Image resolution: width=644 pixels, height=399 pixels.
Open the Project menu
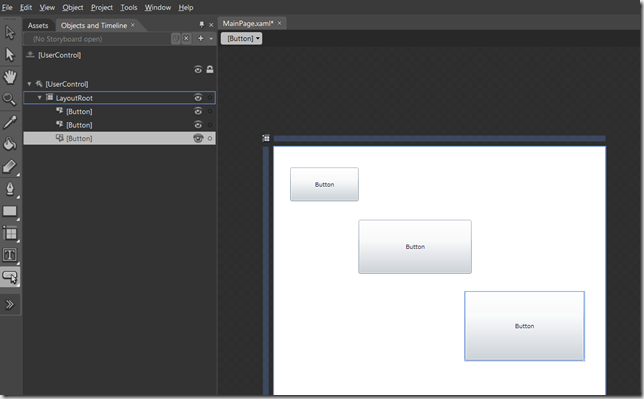click(102, 7)
